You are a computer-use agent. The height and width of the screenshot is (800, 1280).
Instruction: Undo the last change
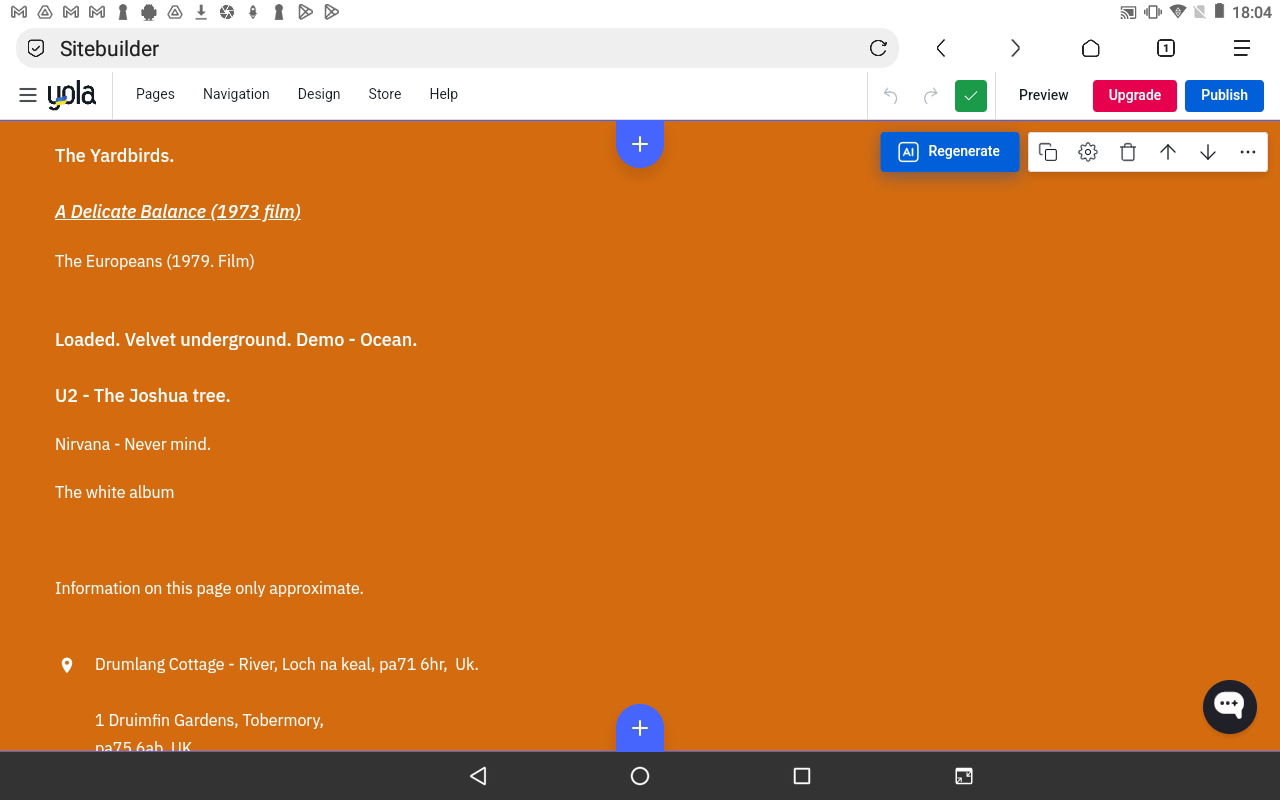890,95
